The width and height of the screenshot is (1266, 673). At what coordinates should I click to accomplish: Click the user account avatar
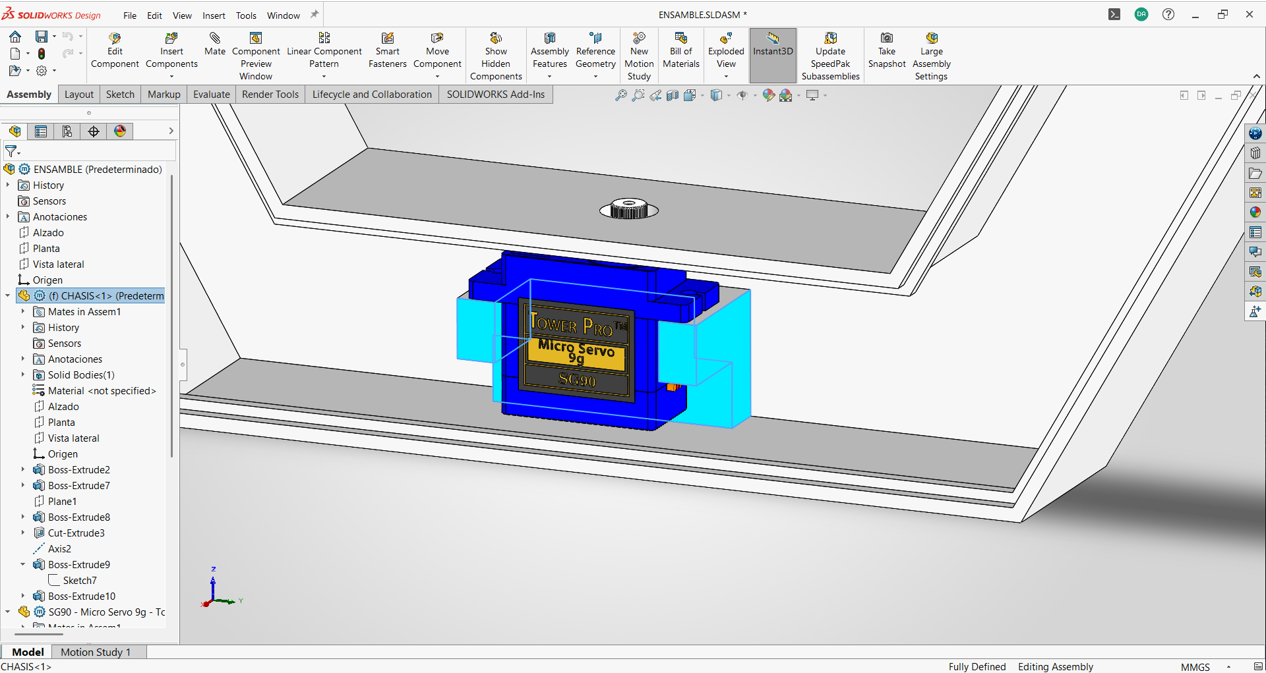[x=1141, y=15]
